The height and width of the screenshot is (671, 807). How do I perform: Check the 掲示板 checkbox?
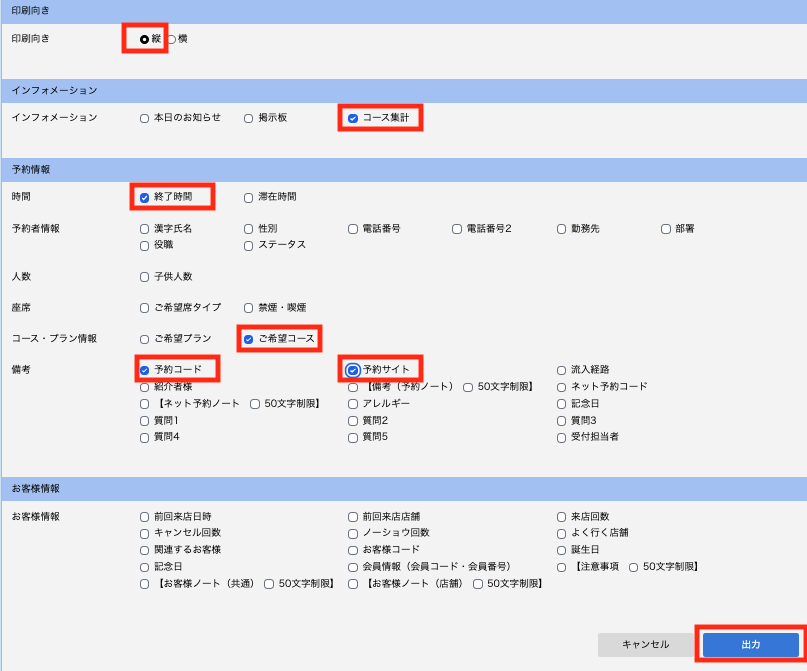(x=248, y=118)
